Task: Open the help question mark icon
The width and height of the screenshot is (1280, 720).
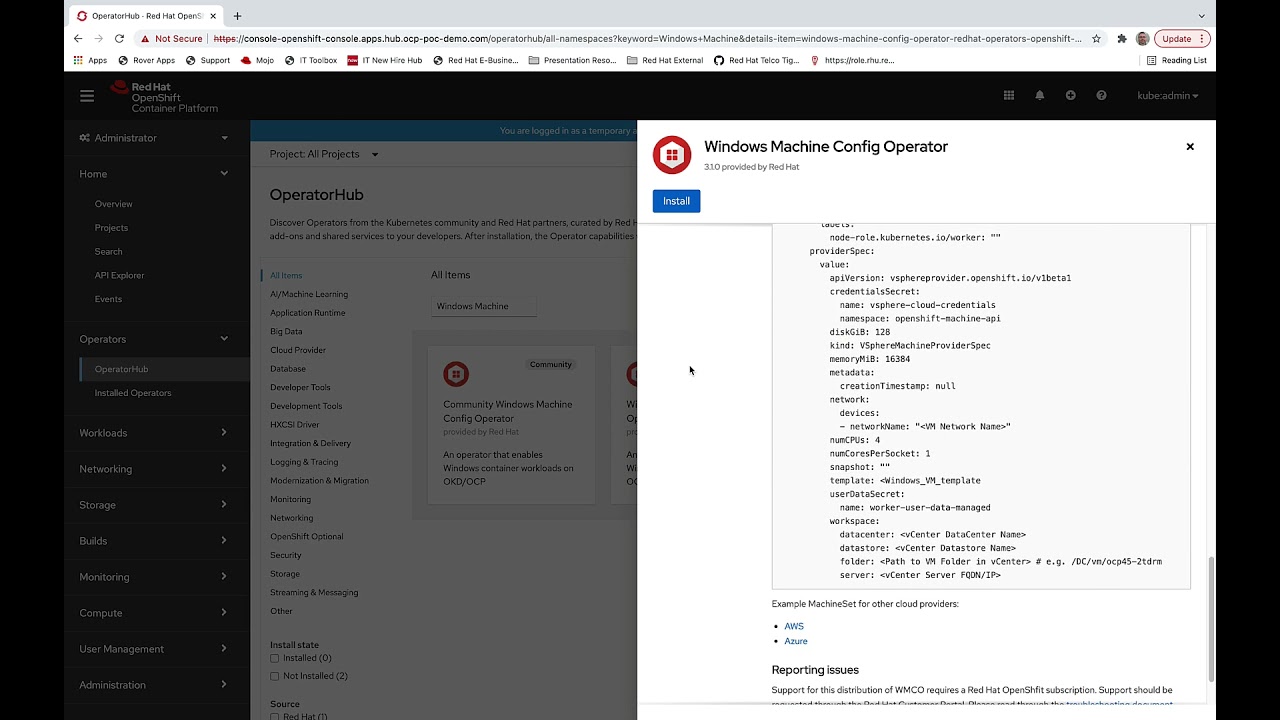Action: point(1101,95)
